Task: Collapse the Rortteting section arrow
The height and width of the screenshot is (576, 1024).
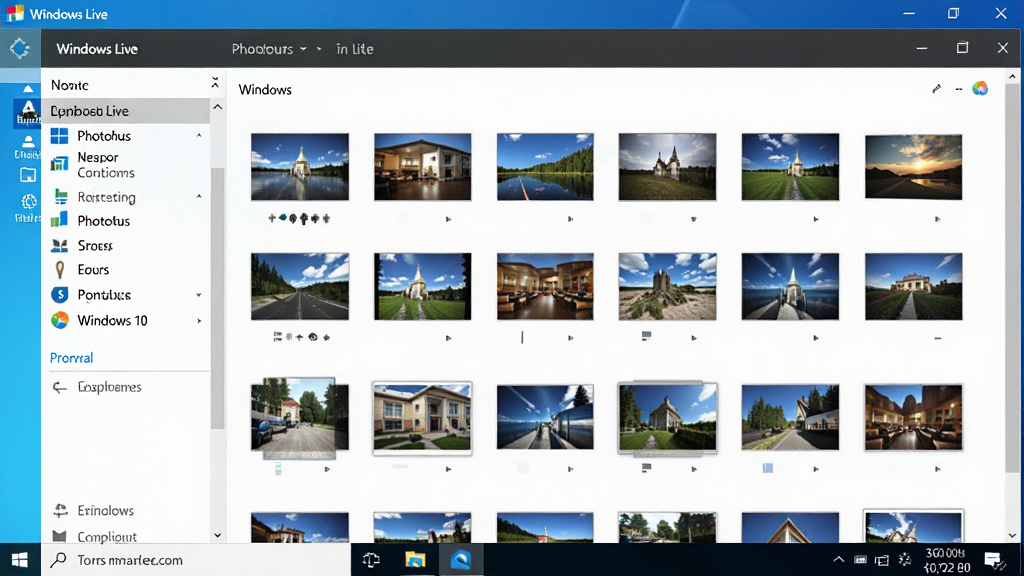Action: [x=199, y=197]
